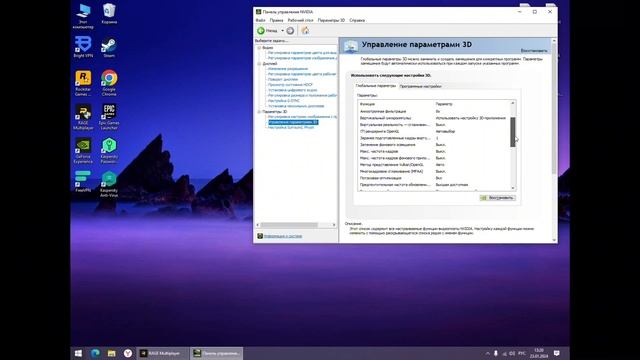
Task: Open Kaspersky Anti-Virus desktop icon
Action: pyautogui.click(x=109, y=184)
